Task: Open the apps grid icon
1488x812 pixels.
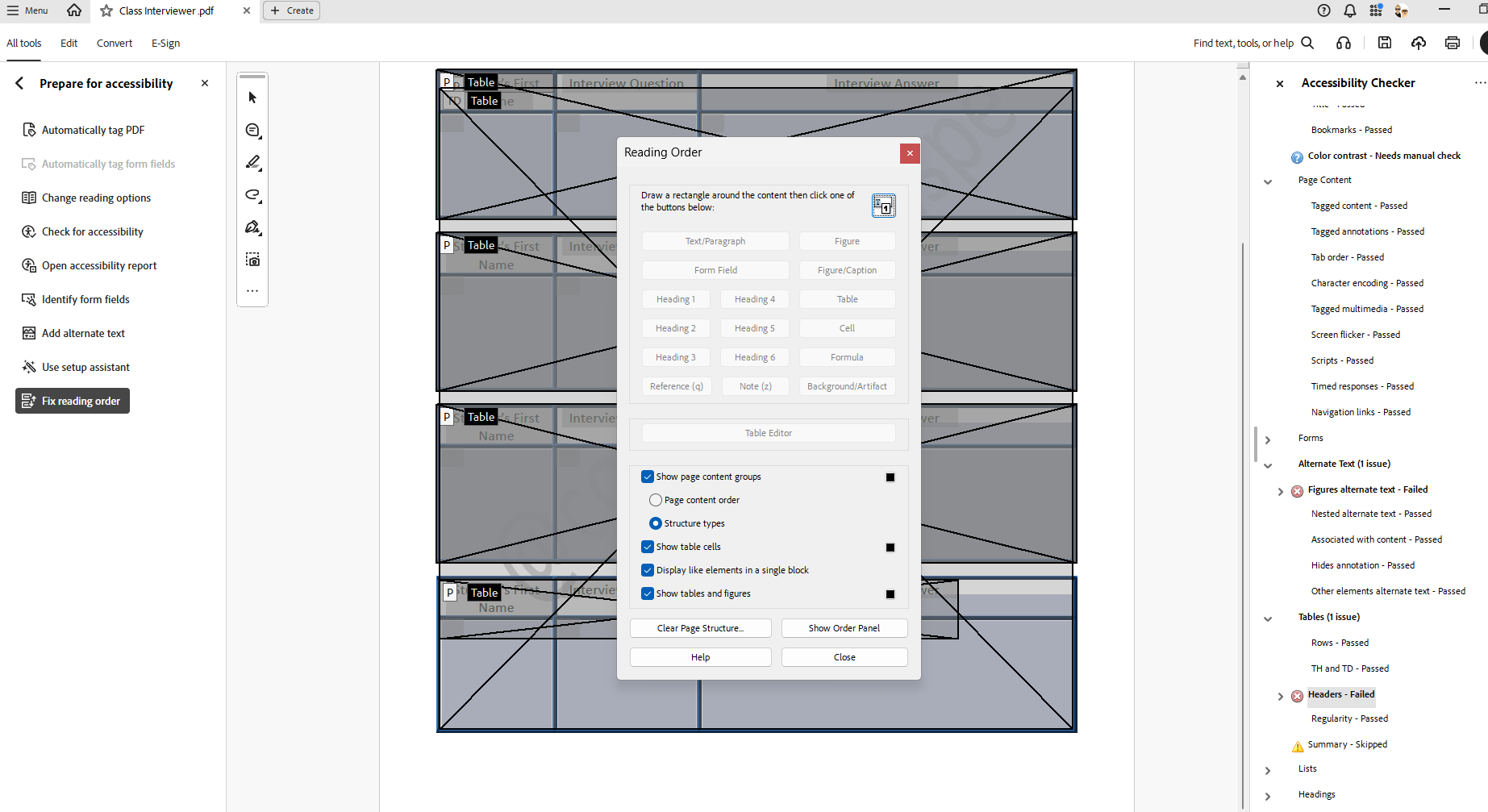Action: 1376,10
